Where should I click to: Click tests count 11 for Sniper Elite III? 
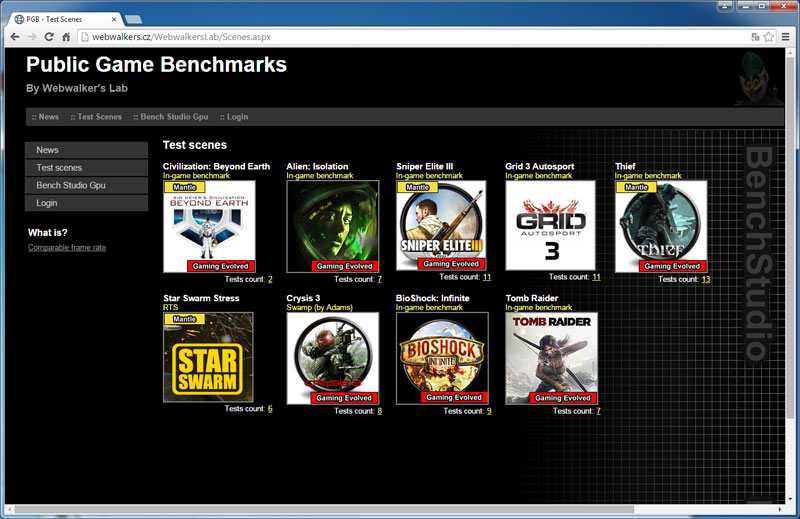coord(487,277)
